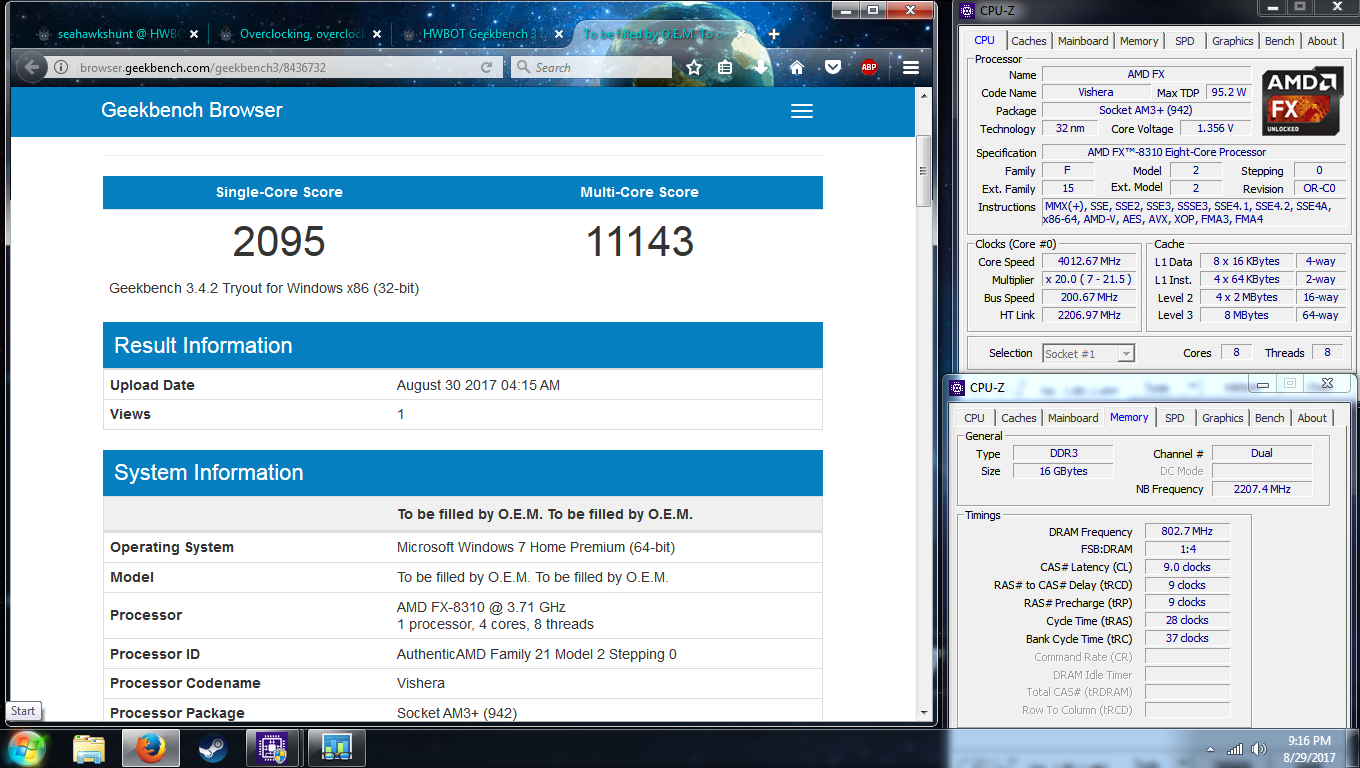Image resolution: width=1360 pixels, height=768 pixels.
Task: Click the multi-core score 11143
Action: (x=639, y=242)
